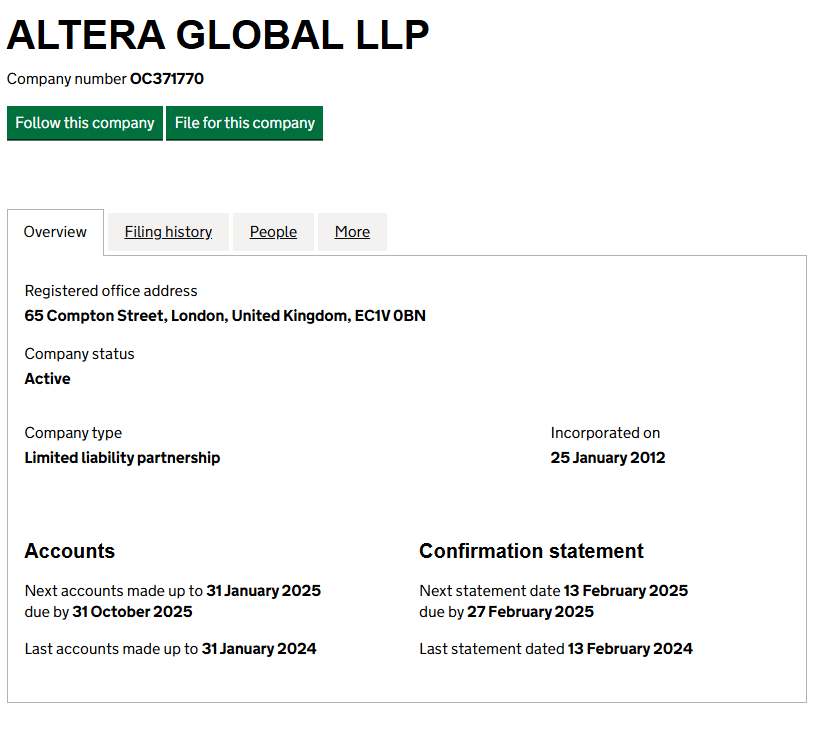The height and width of the screenshot is (731, 824).
Task: Click the Incorporated on label
Action: [605, 433]
